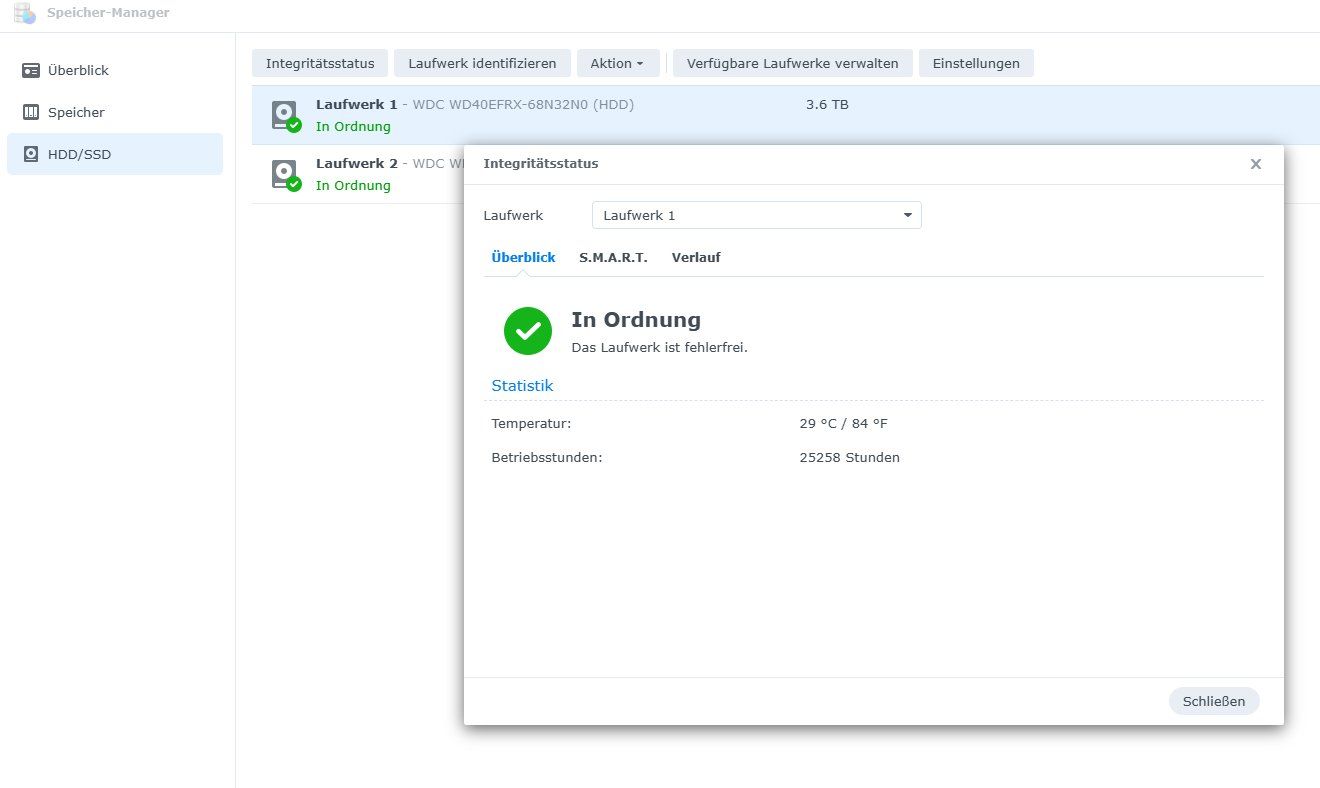Switch to the Überblick tab in dialog
The width and height of the screenshot is (1320, 788).
click(523, 257)
